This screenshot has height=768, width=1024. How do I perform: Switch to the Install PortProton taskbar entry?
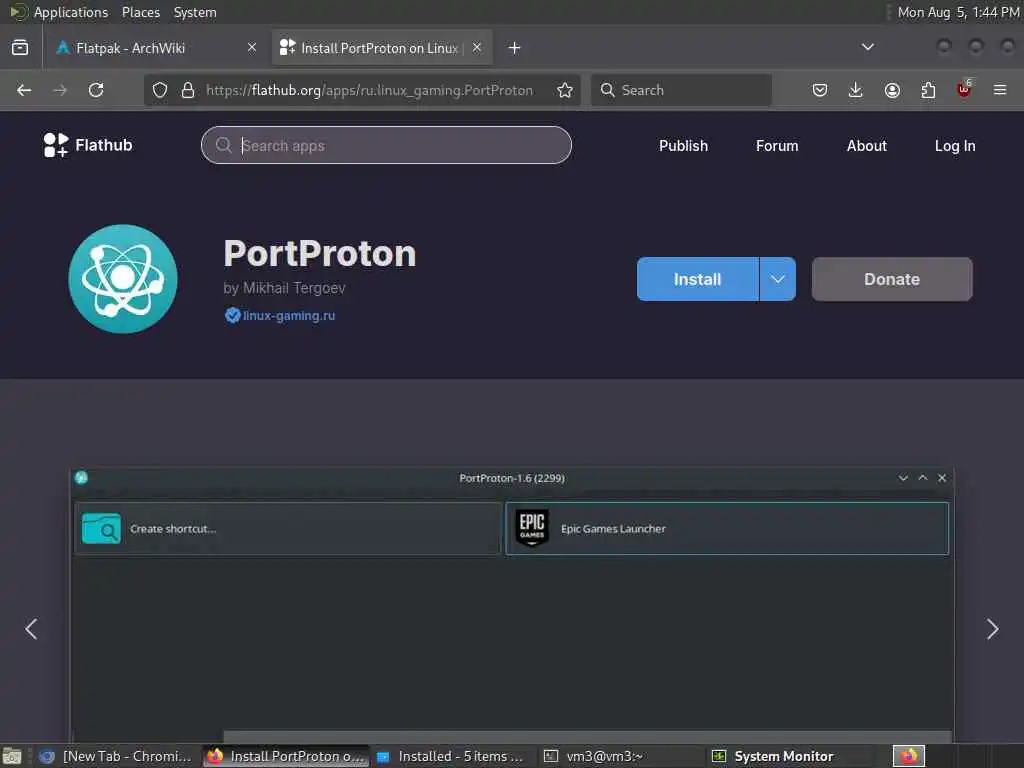286,756
